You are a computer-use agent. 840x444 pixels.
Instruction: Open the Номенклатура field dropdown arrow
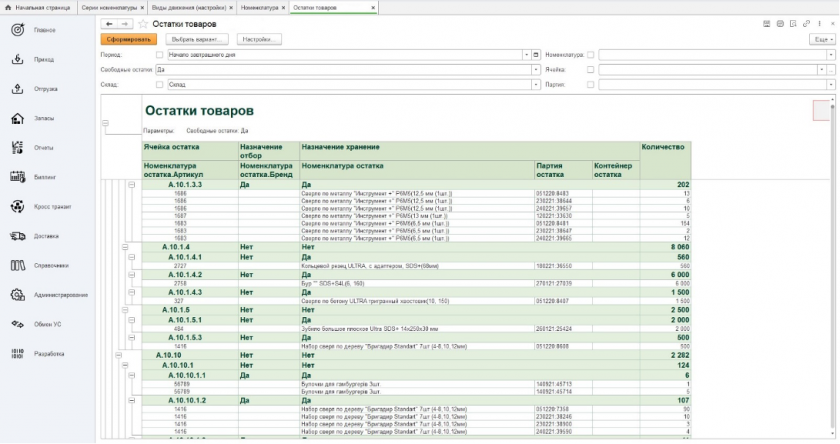click(x=831, y=55)
